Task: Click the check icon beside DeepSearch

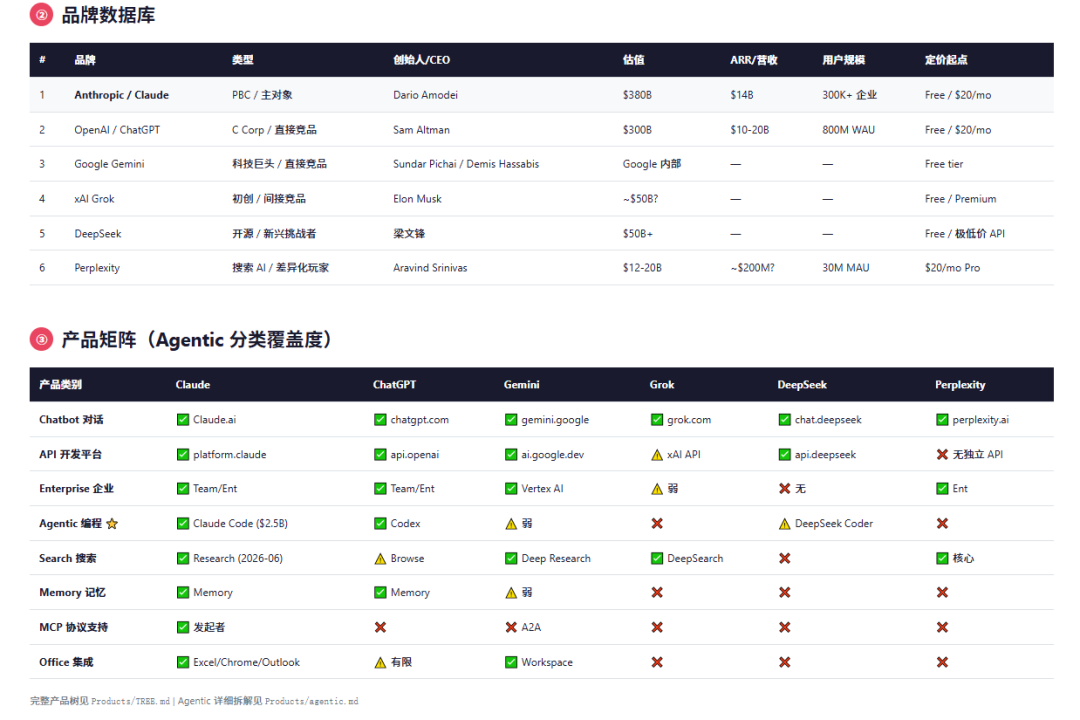Action: tap(657, 558)
